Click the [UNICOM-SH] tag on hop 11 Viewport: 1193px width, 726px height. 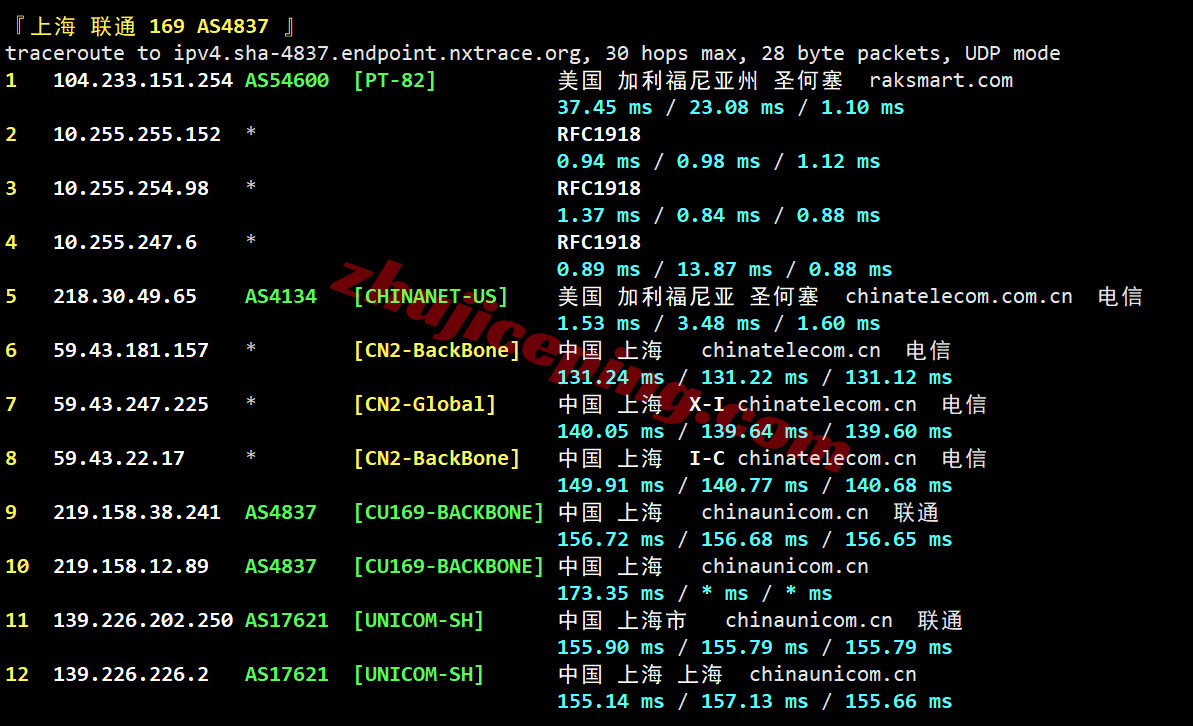(419, 621)
